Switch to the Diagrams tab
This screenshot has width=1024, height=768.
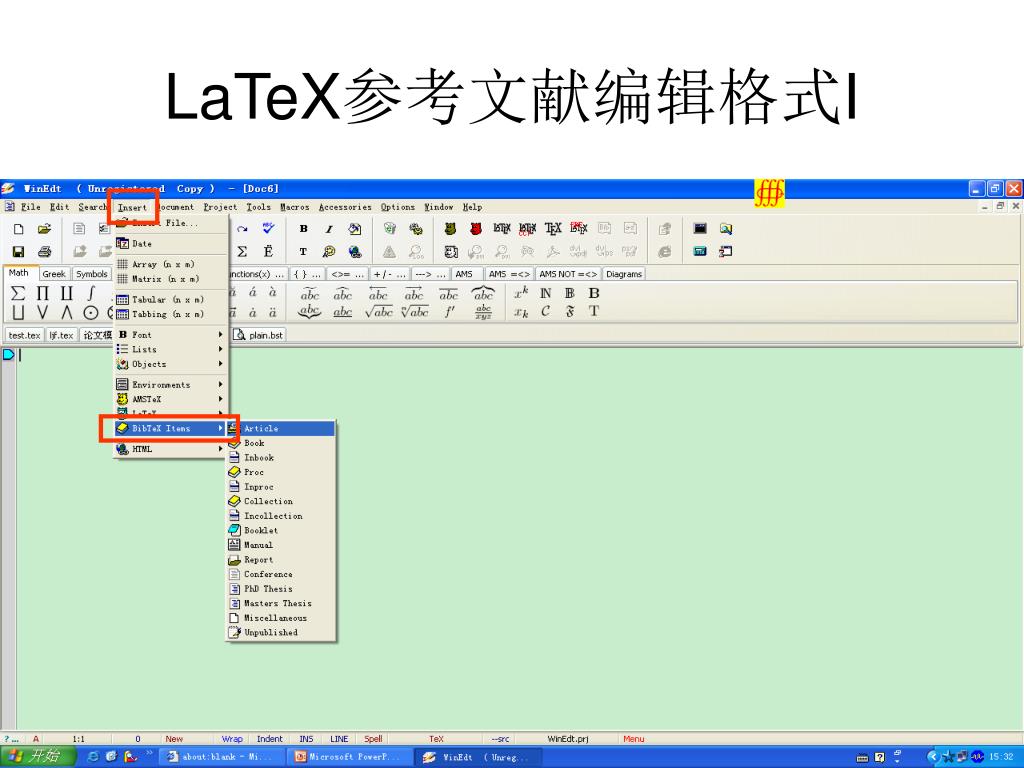(624, 274)
